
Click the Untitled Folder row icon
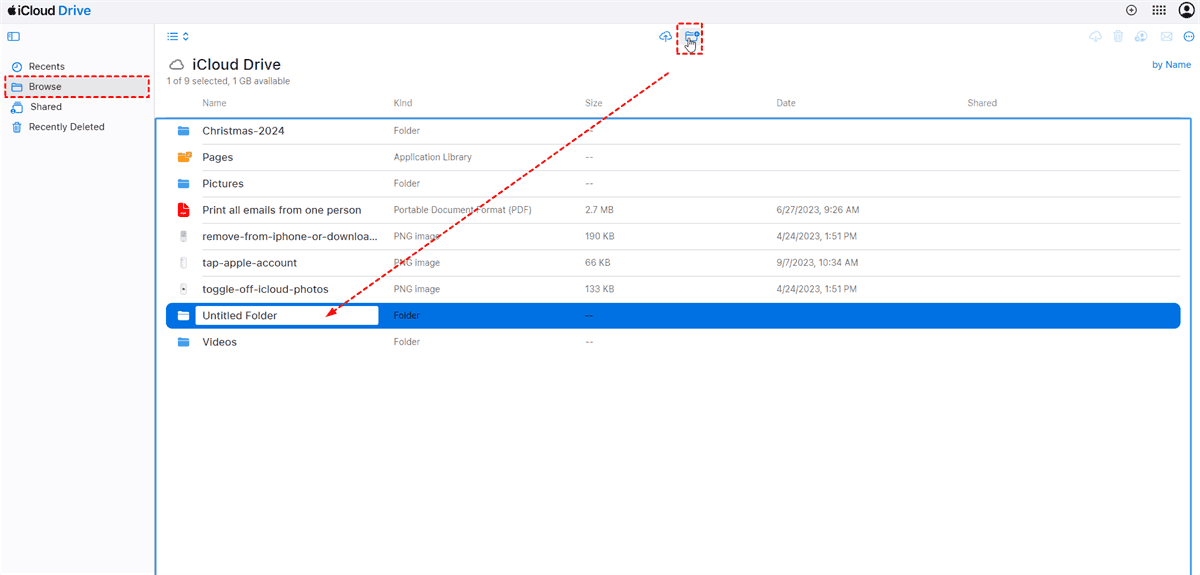click(183, 315)
